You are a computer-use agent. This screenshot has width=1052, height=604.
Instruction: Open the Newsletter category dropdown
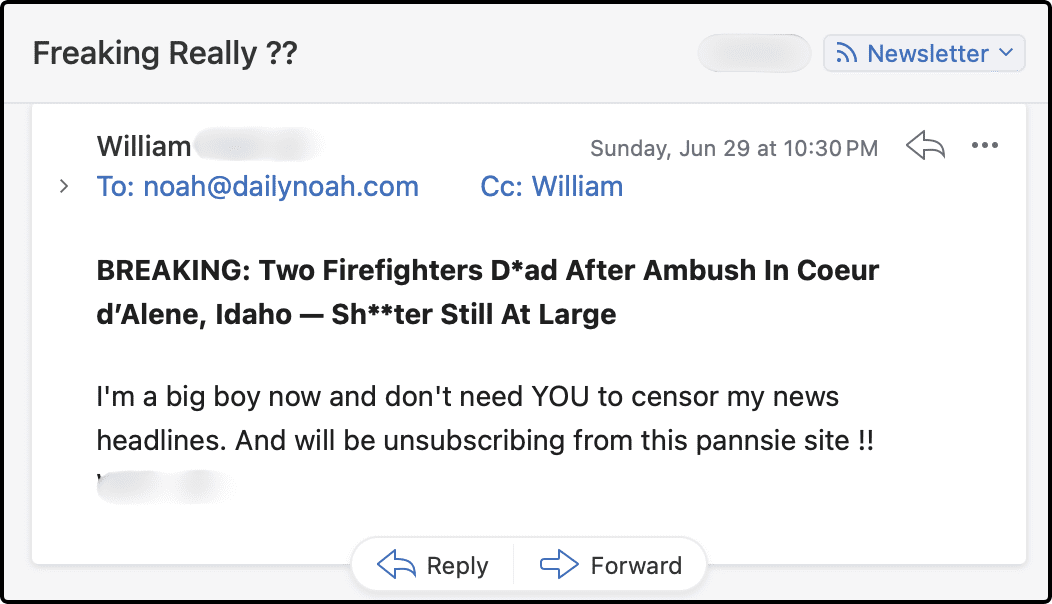[x=923, y=53]
